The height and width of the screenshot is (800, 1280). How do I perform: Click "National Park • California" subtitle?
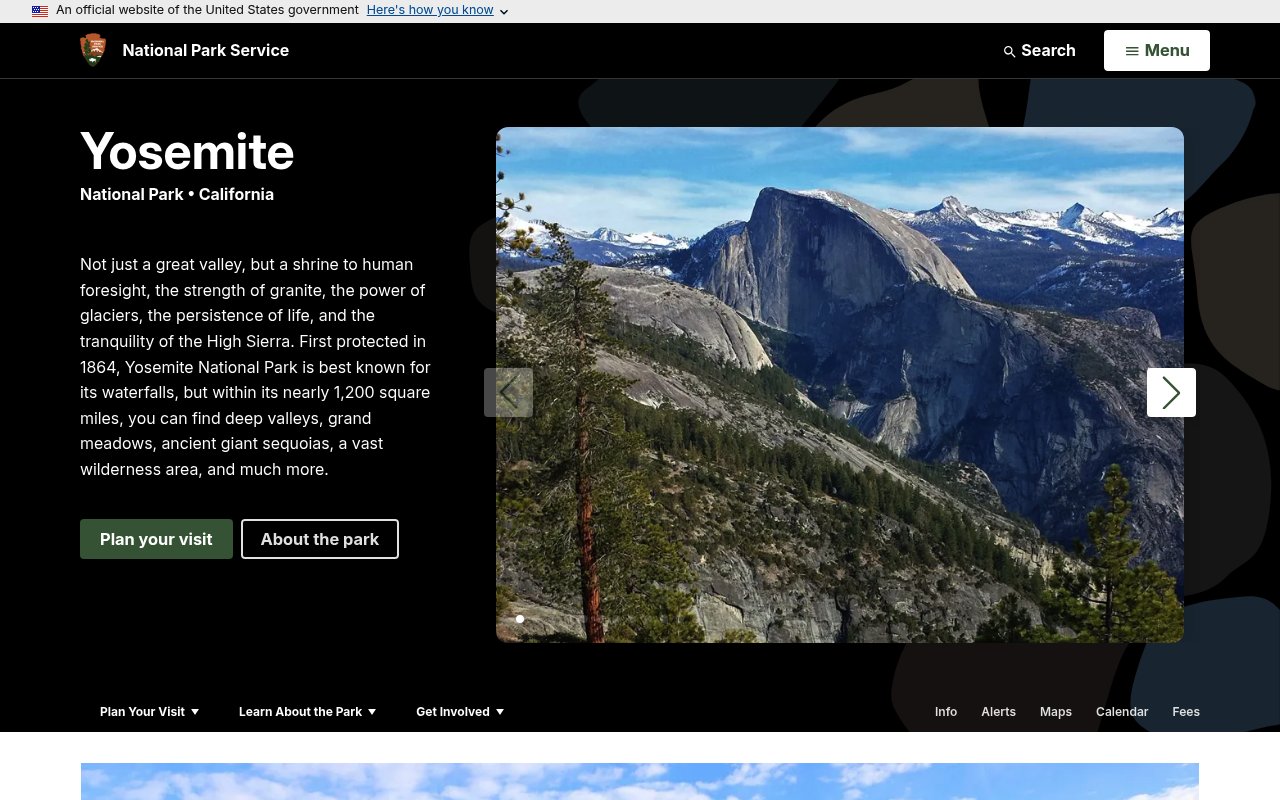[177, 194]
